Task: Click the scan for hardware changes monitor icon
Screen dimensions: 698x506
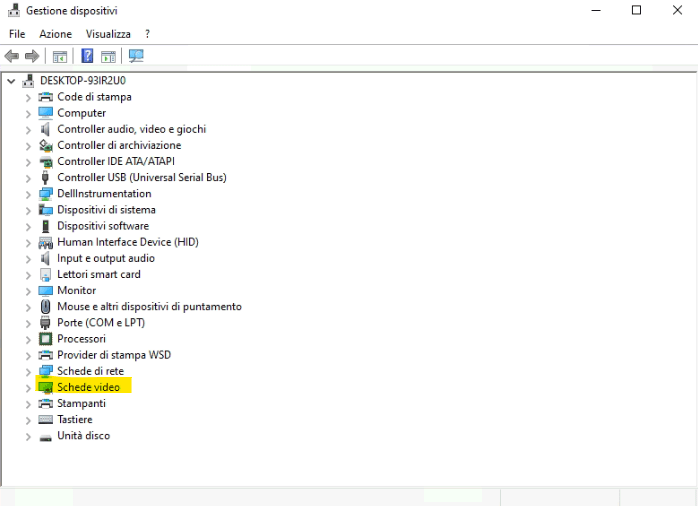Action: (x=136, y=56)
